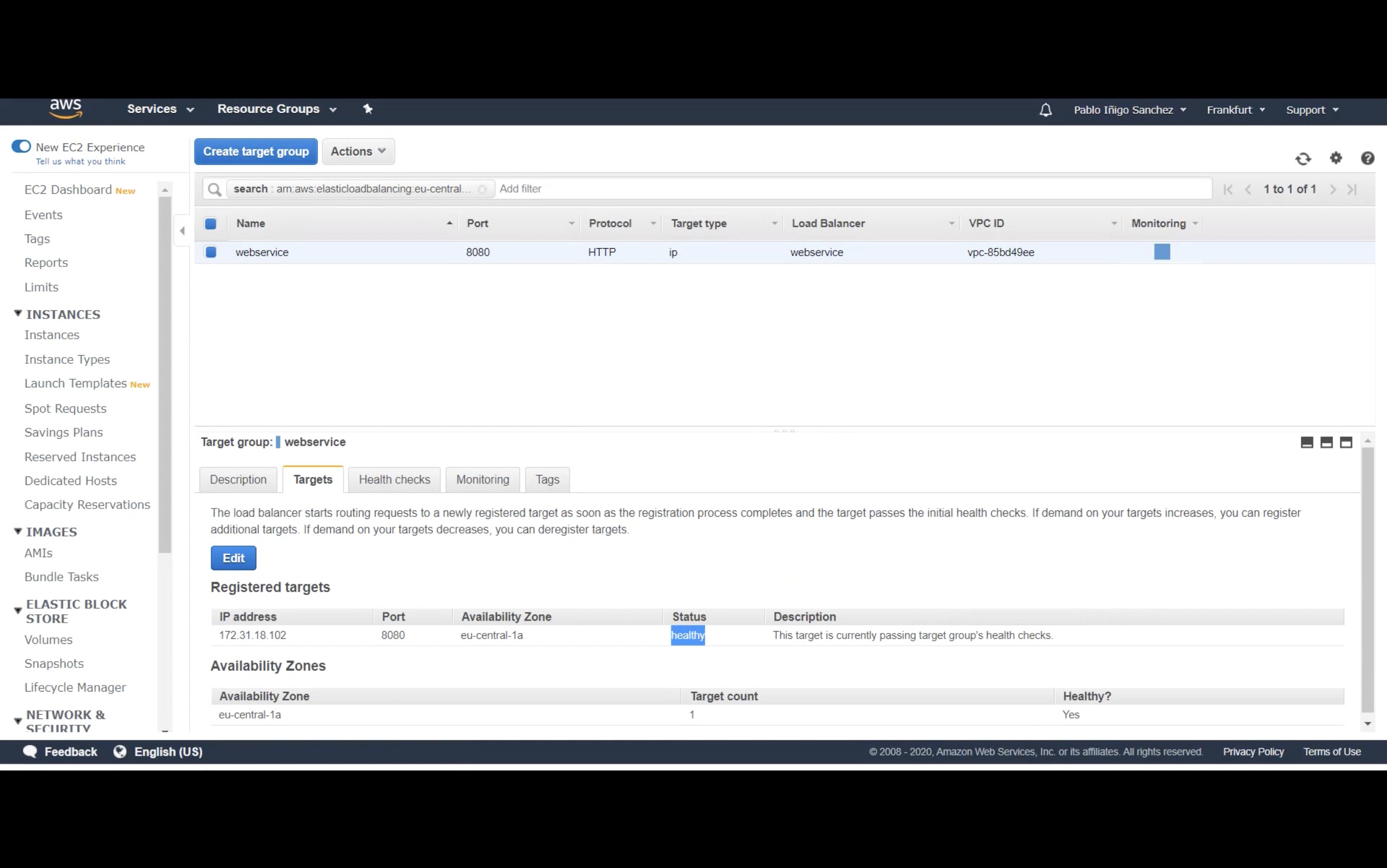Go to the last results page
Image resolution: width=1387 pixels, height=868 pixels.
(x=1352, y=190)
